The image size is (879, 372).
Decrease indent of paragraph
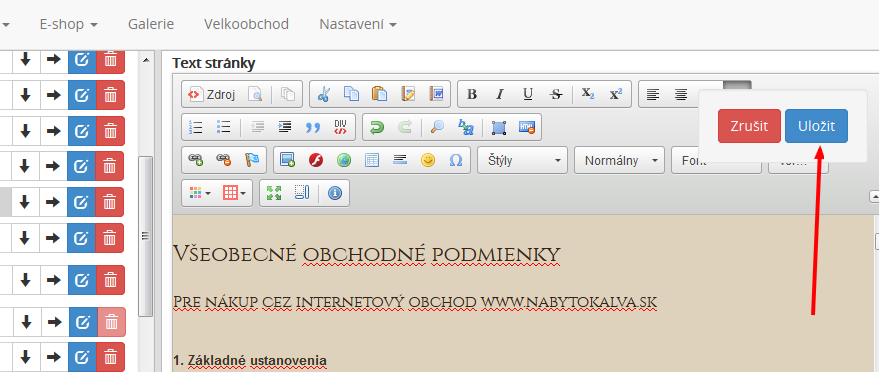[x=257, y=127]
